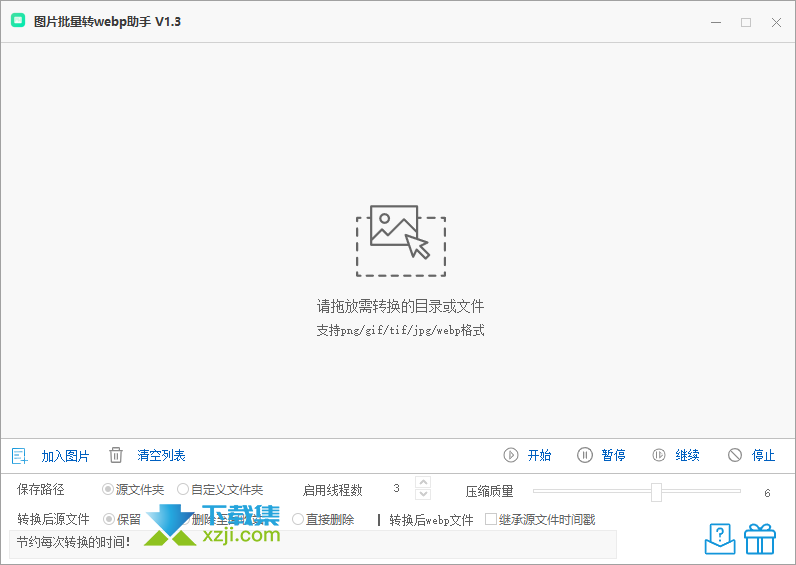Click the 加入图片 button
Viewport: 796px width, 565px height.
pos(65,456)
